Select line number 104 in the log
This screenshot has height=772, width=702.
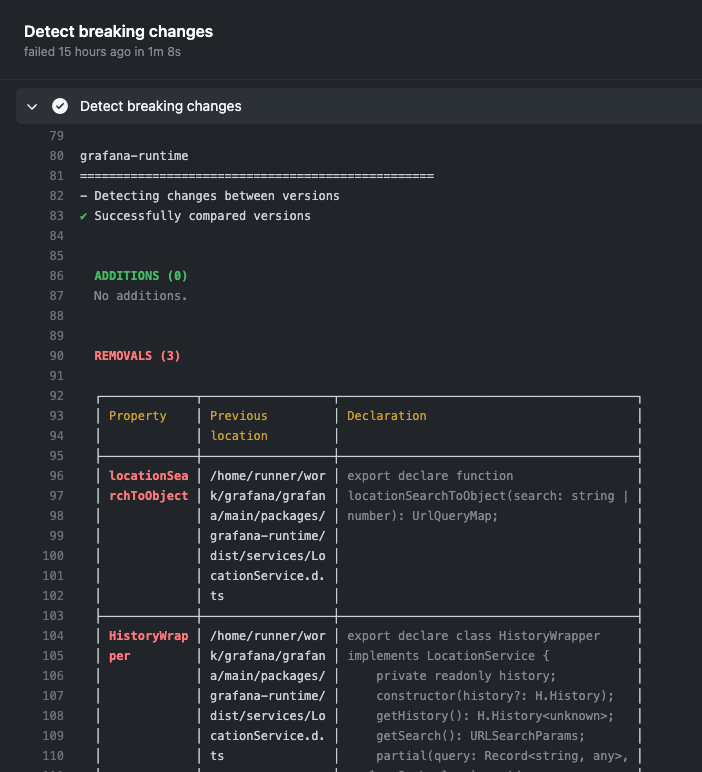pos(53,636)
